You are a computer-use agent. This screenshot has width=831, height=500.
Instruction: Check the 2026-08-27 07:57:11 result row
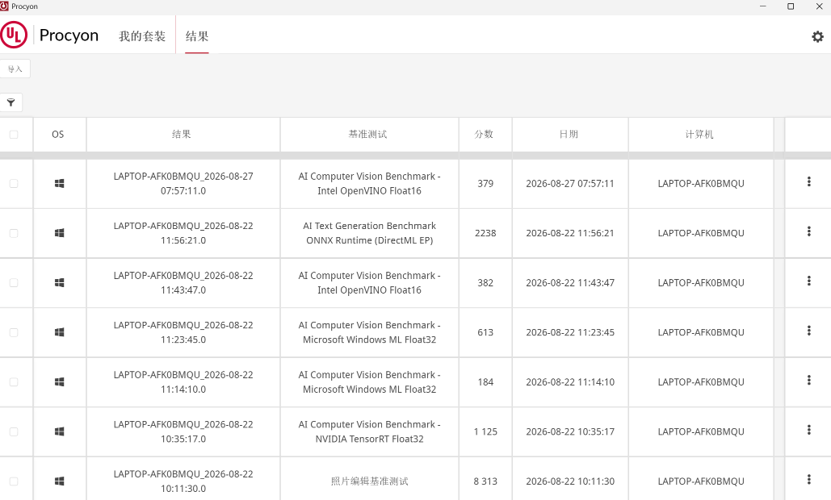pos(14,183)
